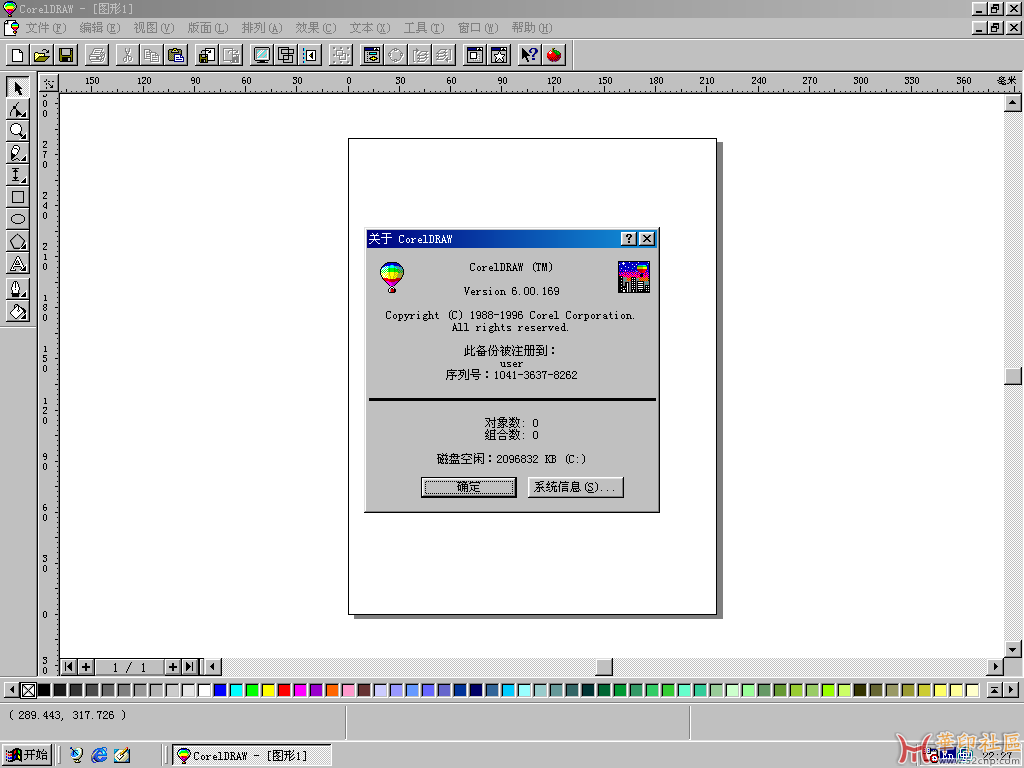The height and width of the screenshot is (768, 1024).
Task: Close the 关于 CorelDRAW dialog
Action: (647, 239)
